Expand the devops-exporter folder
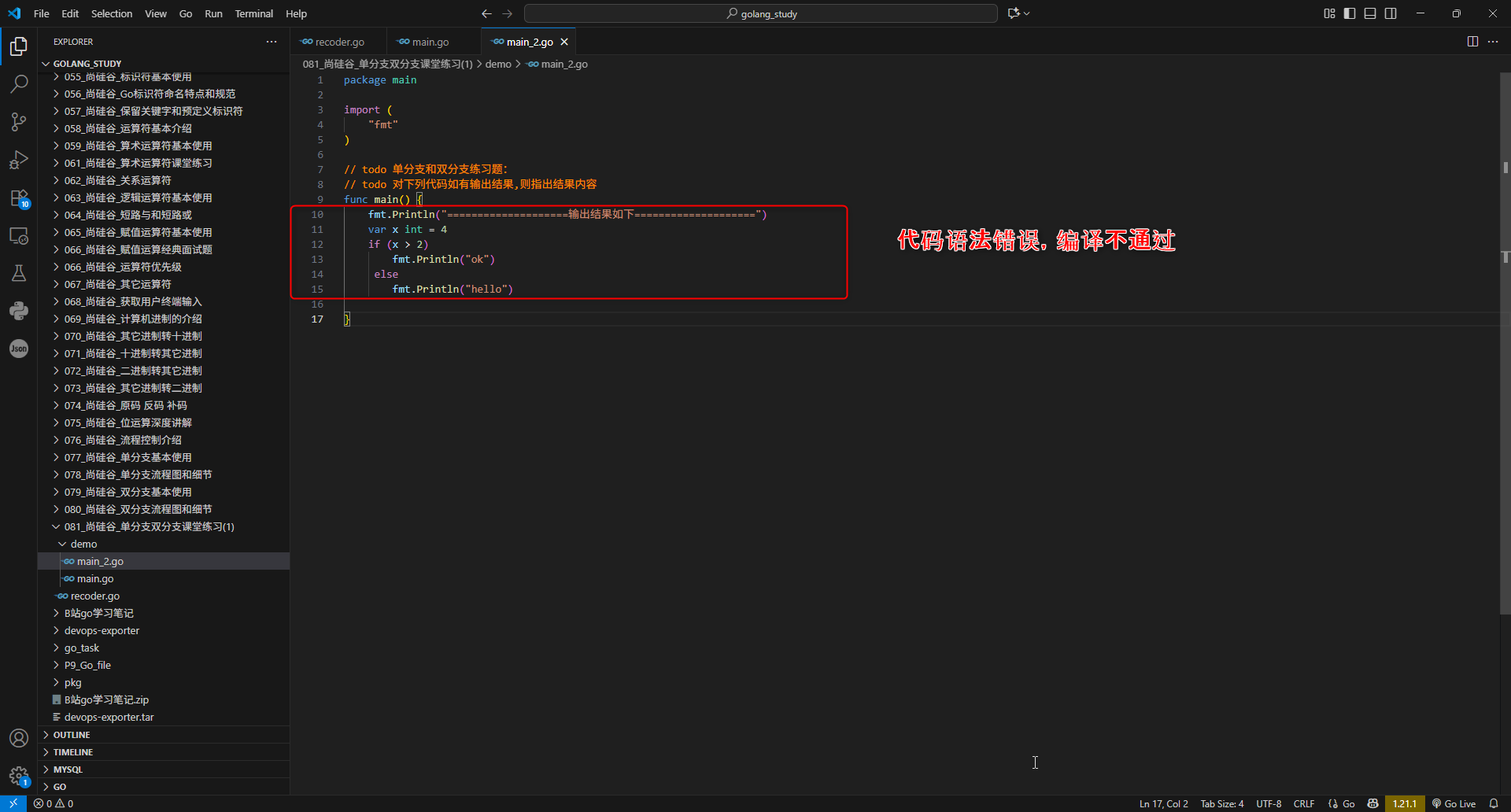Screen dimensions: 1511x812 (x=164, y=631)
